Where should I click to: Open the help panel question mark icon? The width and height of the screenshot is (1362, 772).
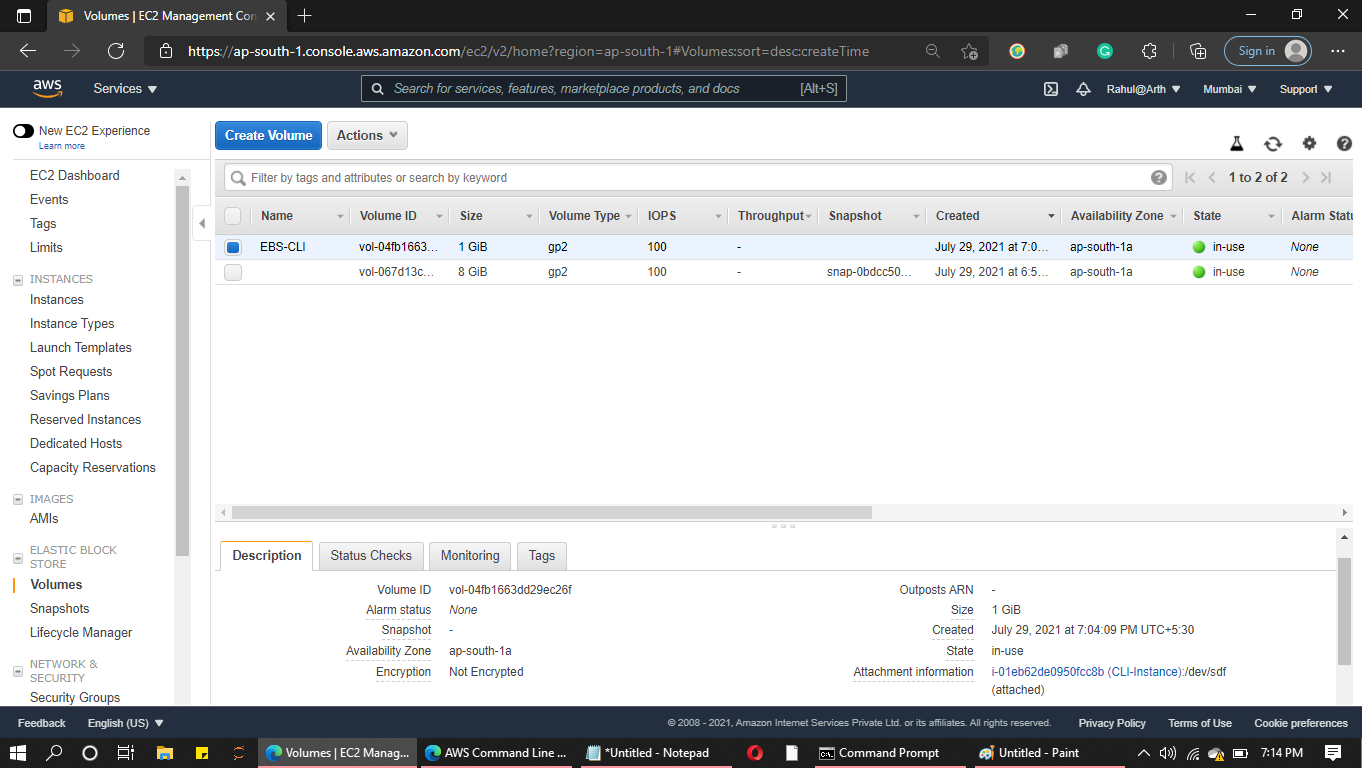tap(1344, 143)
